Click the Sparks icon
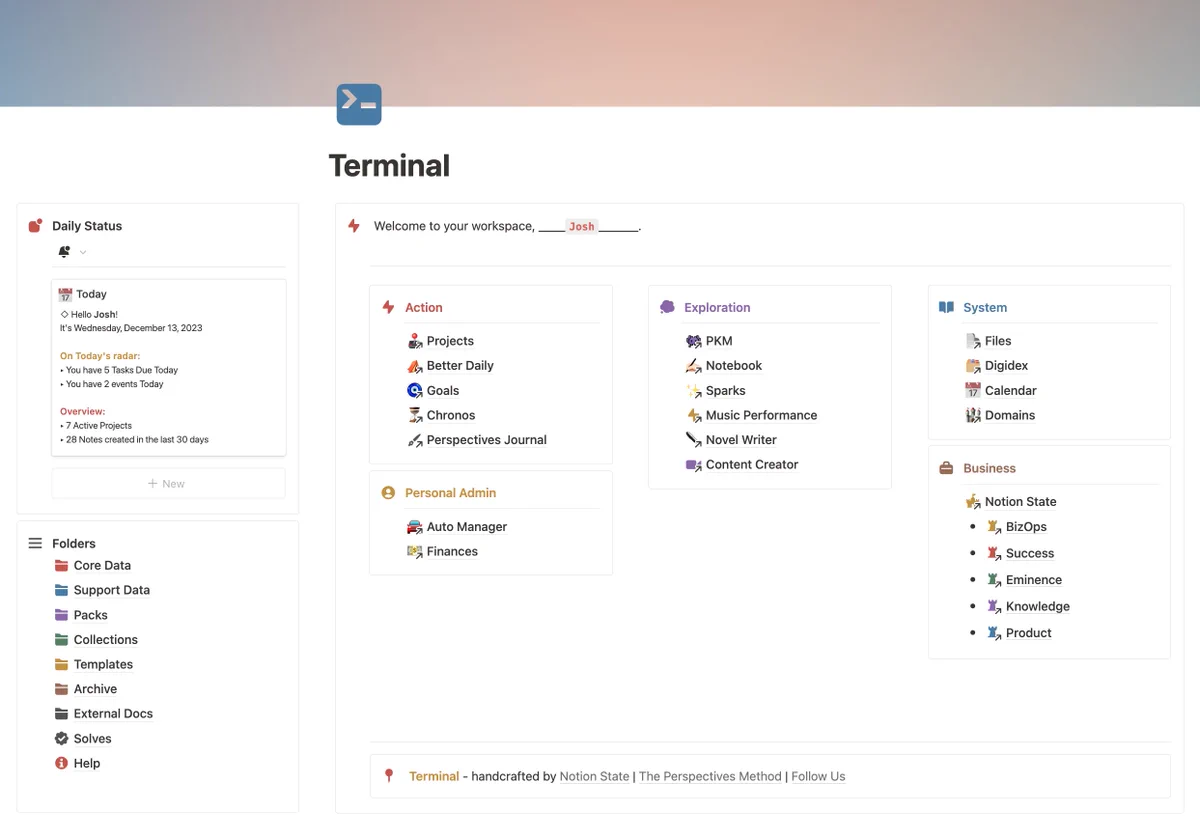 (x=694, y=391)
